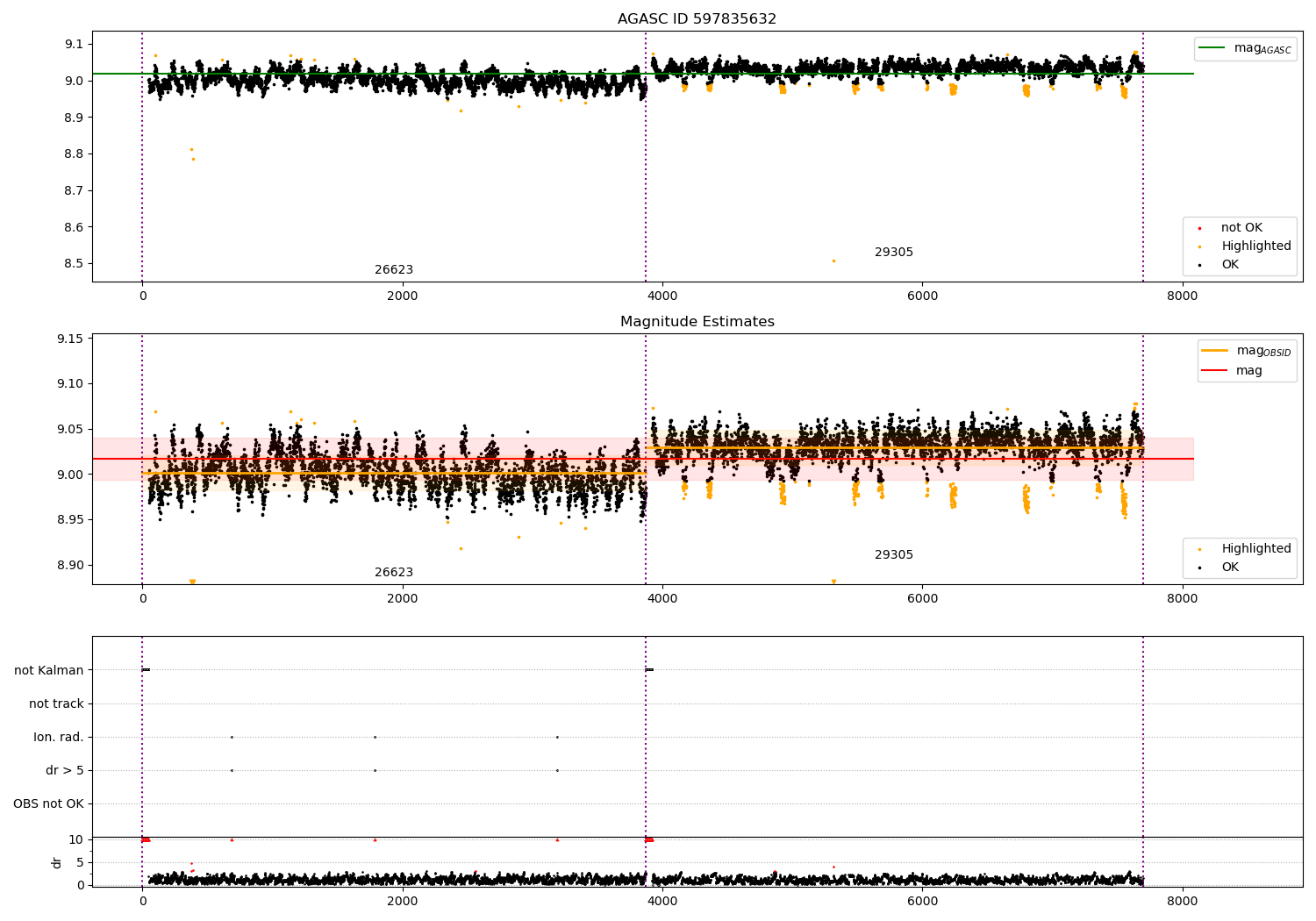The image size is (1316, 921).
Task: Click the red 'mag' legend entry
Action: click(1232, 371)
